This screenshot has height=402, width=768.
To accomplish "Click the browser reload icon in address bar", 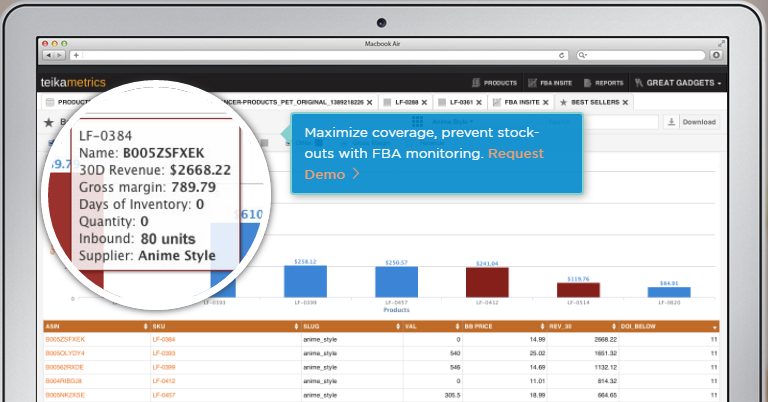I will pyautogui.click(x=562, y=55).
